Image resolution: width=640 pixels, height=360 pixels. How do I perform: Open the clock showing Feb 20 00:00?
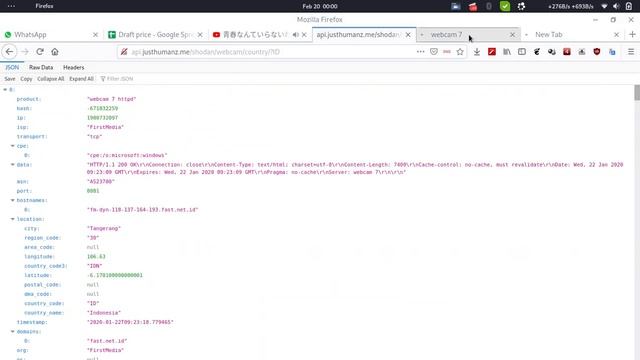(x=320, y=6)
